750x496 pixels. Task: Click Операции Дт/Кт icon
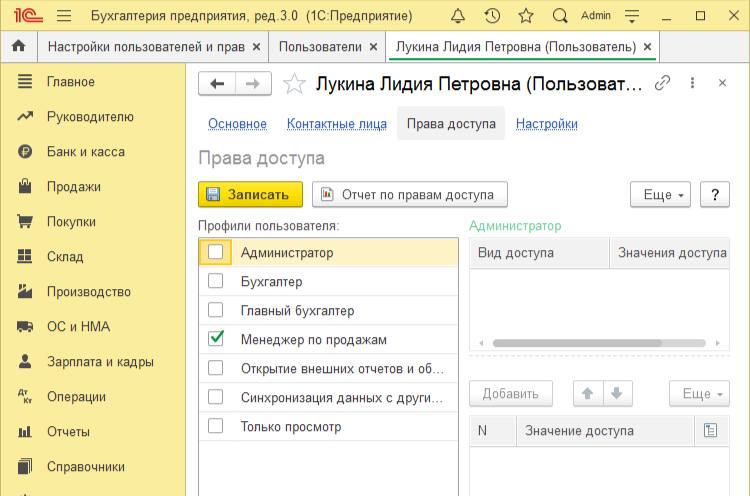click(25, 397)
